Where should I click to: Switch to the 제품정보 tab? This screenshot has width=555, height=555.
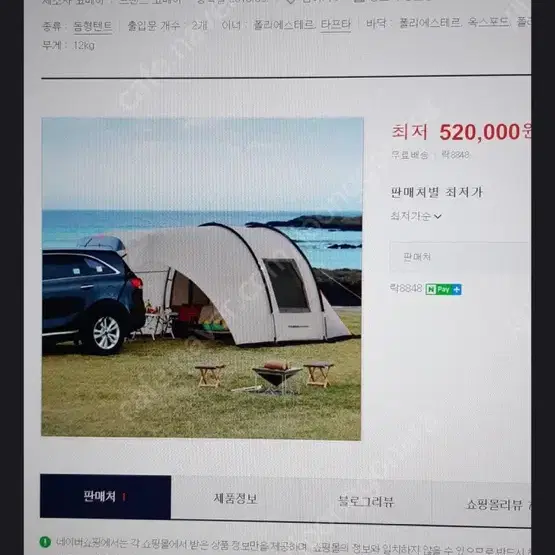pos(235,499)
